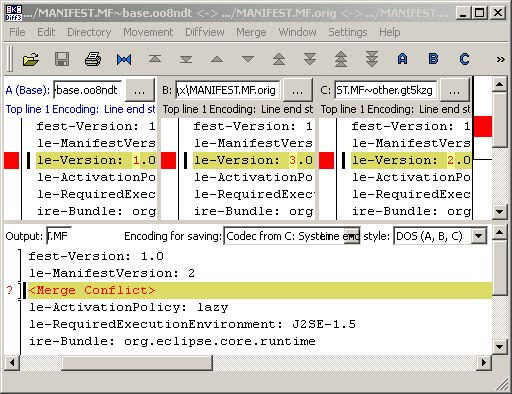Click pane A Top line 1 Encoding info

pyautogui.click(x=80, y=109)
